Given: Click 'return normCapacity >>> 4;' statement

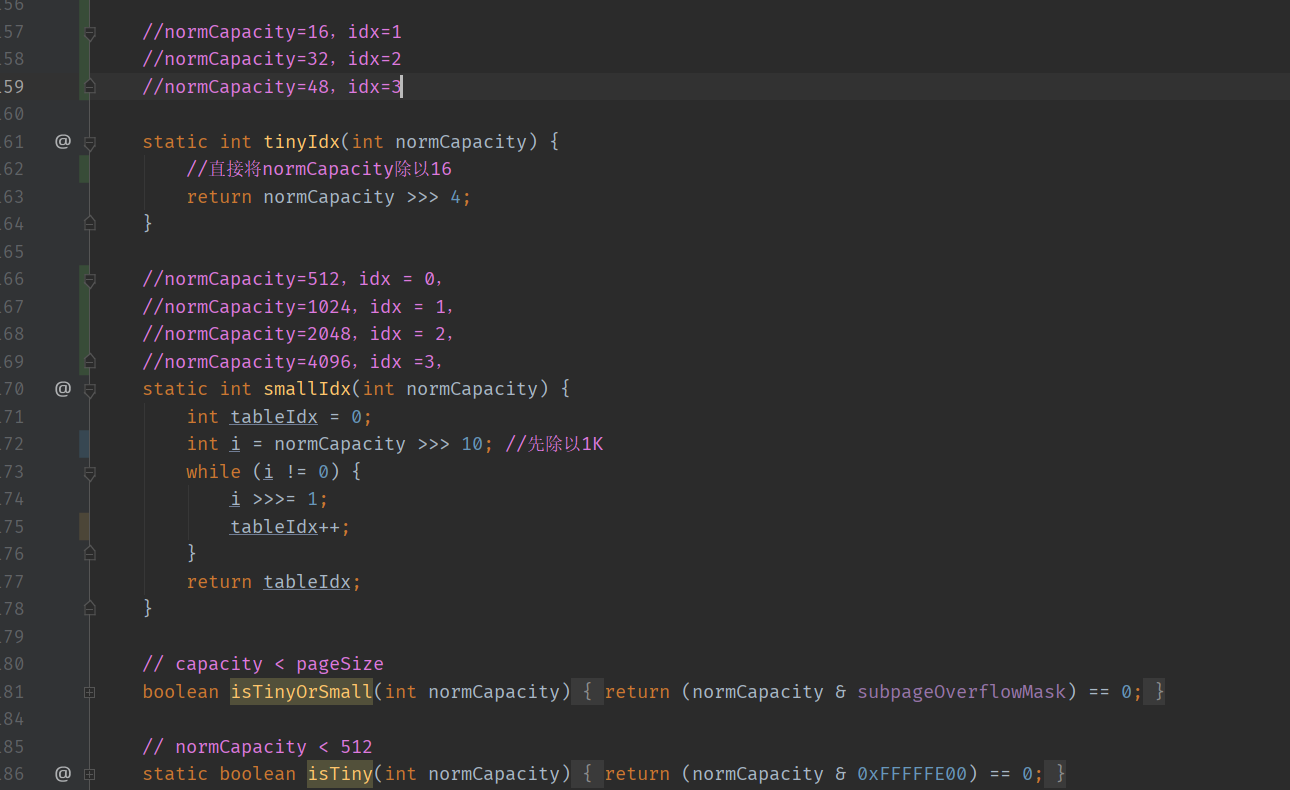Looking at the screenshot, I should 329,196.
